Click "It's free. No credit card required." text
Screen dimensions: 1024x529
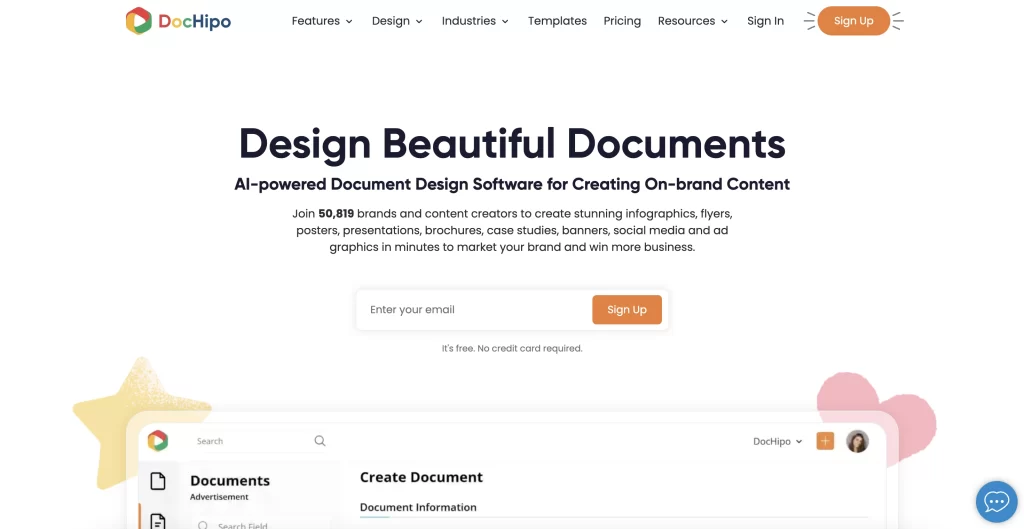[x=512, y=349]
